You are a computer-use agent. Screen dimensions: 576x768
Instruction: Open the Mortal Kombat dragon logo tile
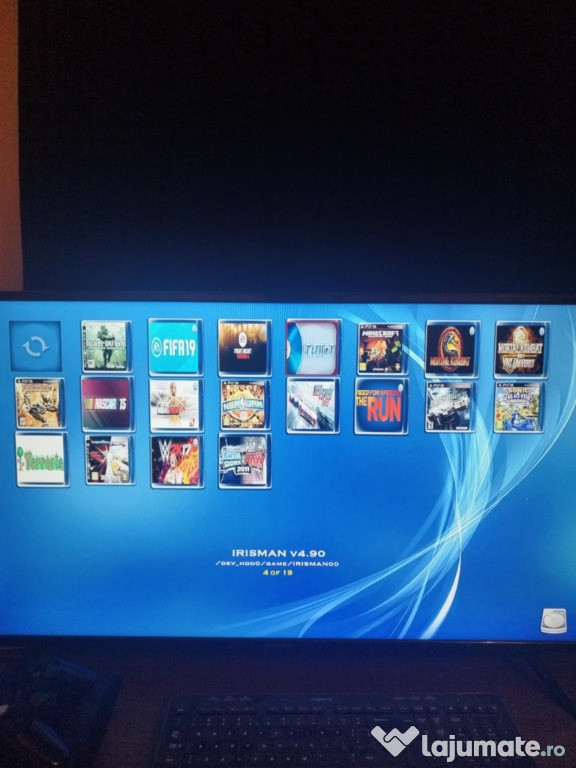(x=452, y=349)
